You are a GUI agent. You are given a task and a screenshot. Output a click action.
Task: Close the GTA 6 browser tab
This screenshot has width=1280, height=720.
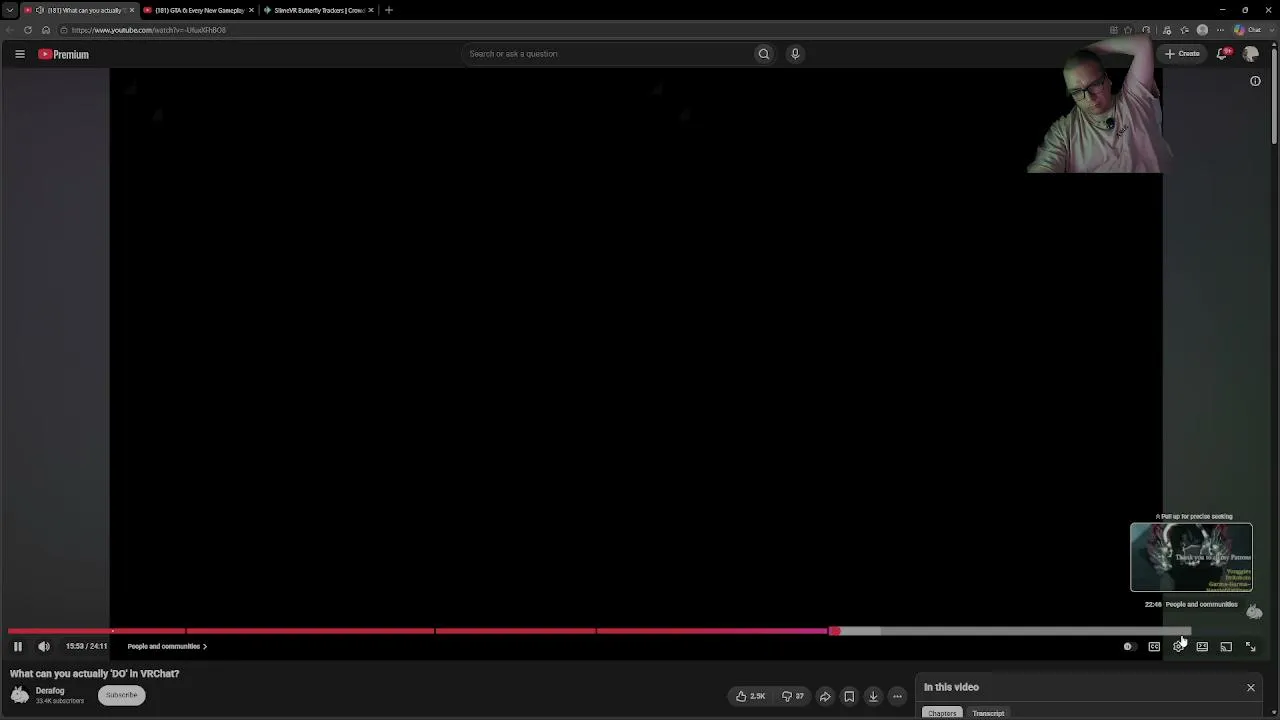pos(250,10)
